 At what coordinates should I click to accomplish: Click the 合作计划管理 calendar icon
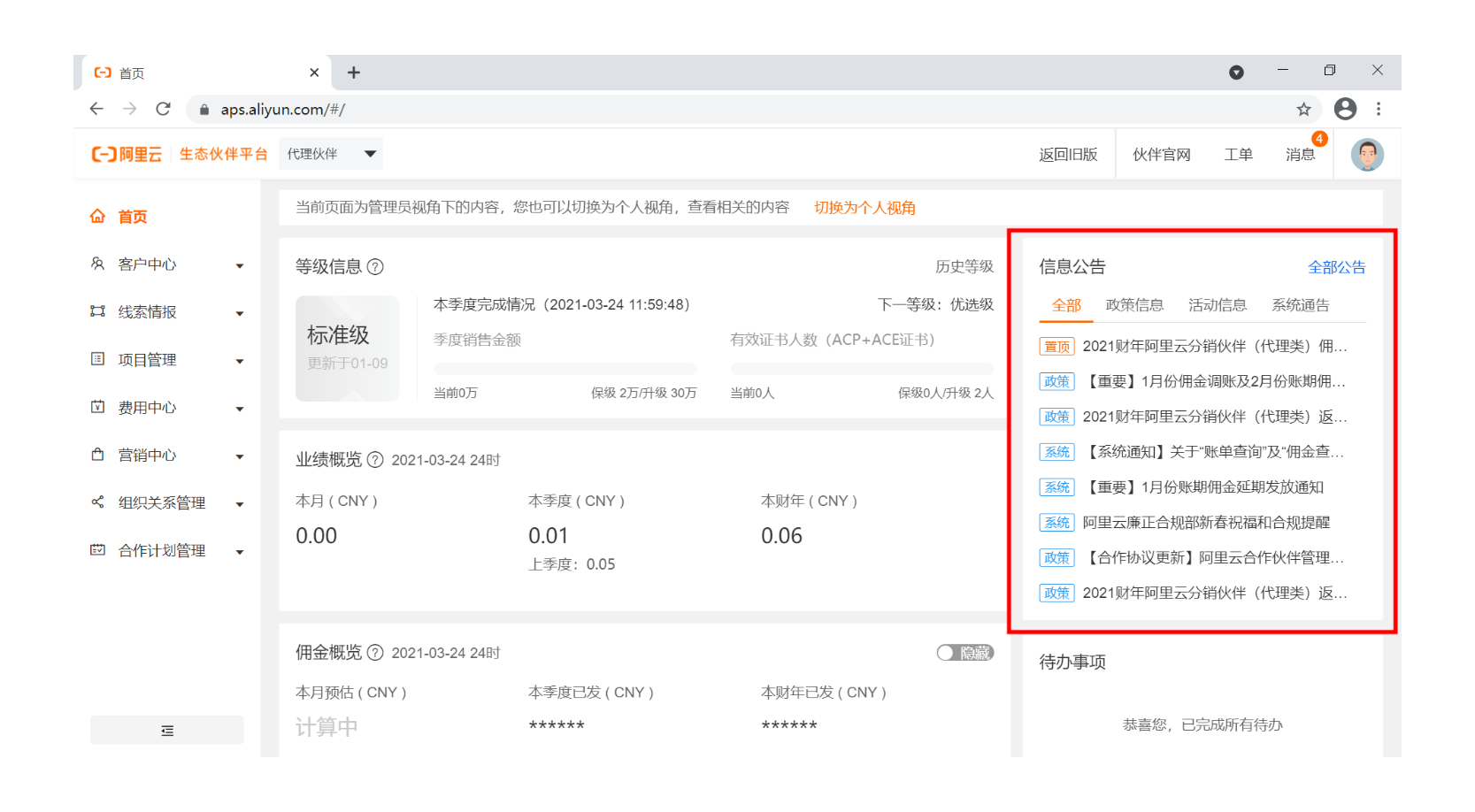[97, 550]
